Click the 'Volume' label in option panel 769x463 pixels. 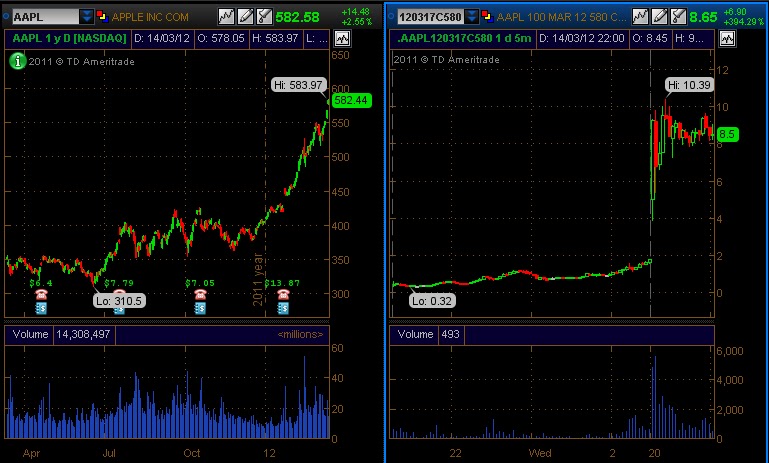(415, 334)
